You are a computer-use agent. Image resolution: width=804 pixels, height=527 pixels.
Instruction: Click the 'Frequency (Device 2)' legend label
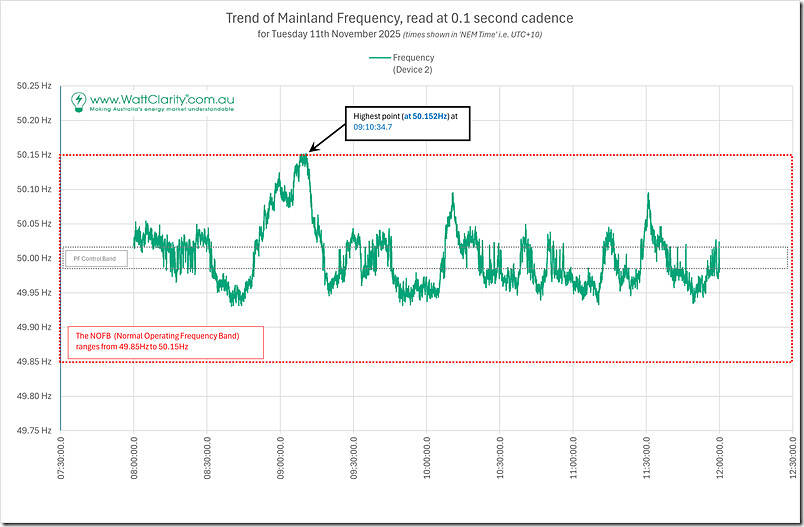(413, 64)
